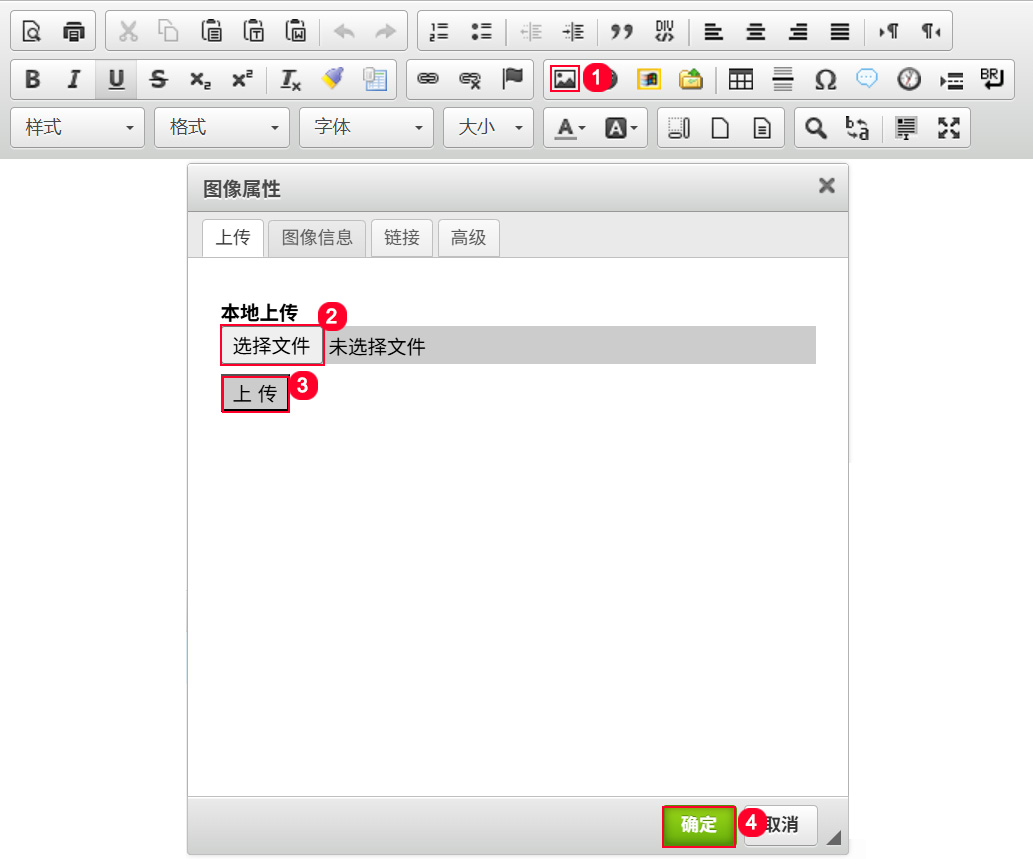
Task: Click the 选择文件 button
Action: pos(272,346)
